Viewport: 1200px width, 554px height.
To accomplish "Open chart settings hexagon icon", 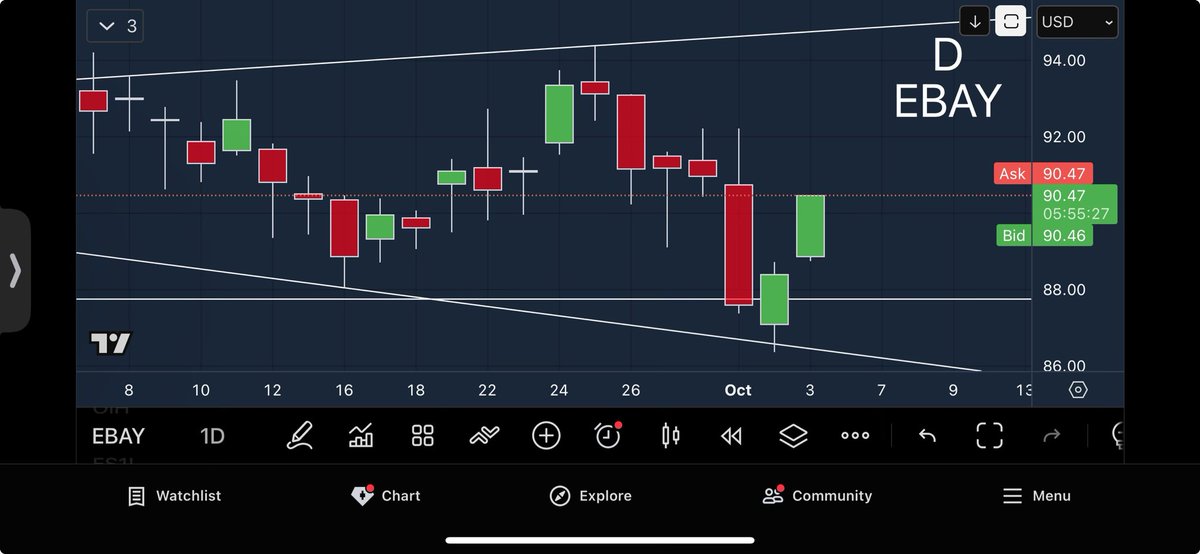I will tap(1078, 390).
